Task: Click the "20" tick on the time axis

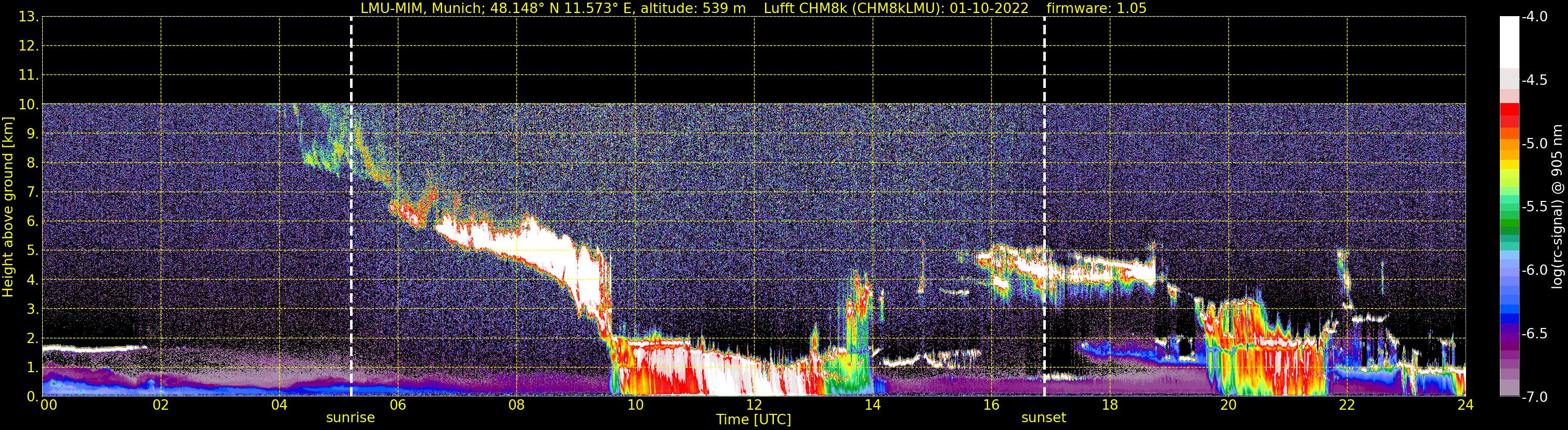Action: [1228, 405]
